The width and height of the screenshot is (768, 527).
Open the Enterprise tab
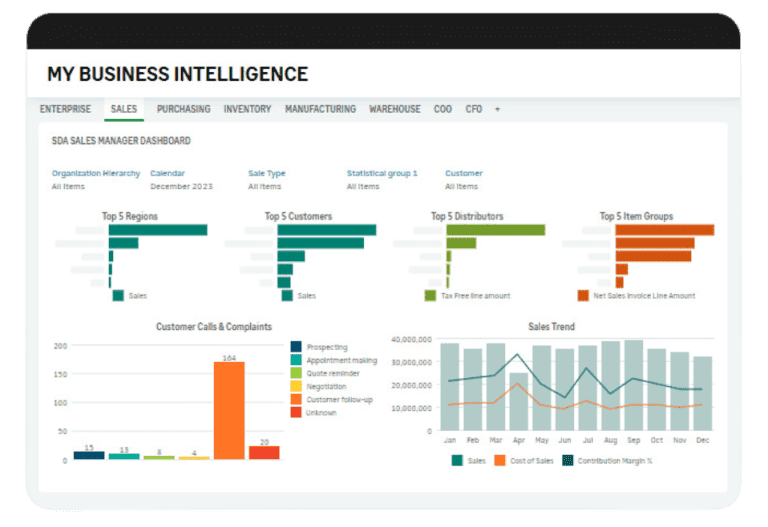click(65, 109)
